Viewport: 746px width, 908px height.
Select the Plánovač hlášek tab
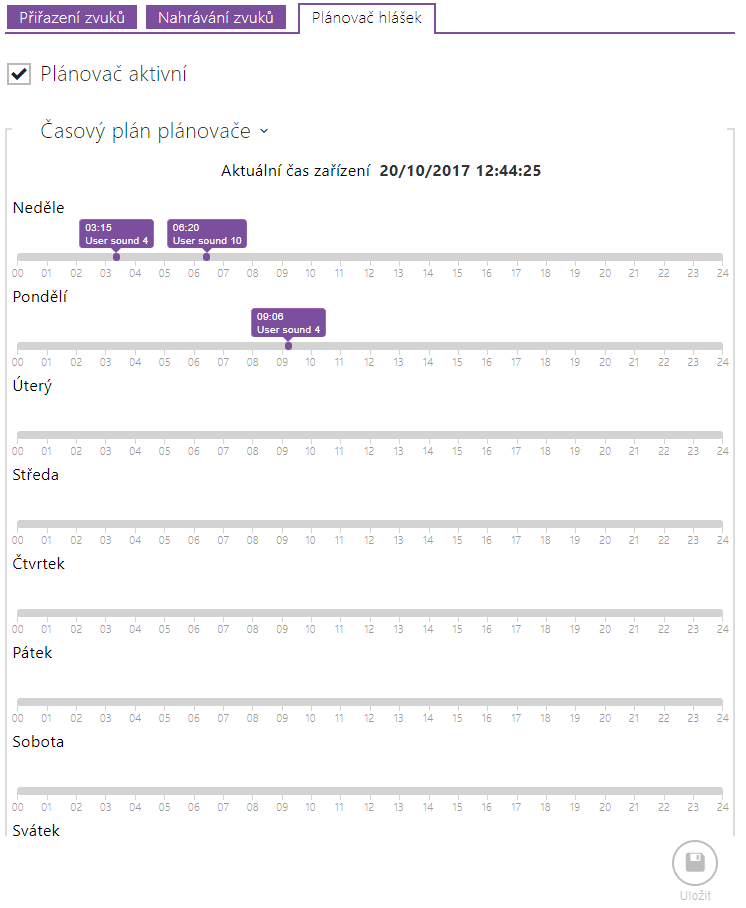click(367, 18)
